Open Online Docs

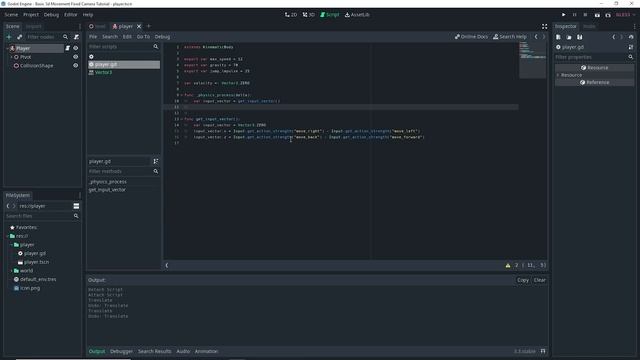tap(471, 37)
